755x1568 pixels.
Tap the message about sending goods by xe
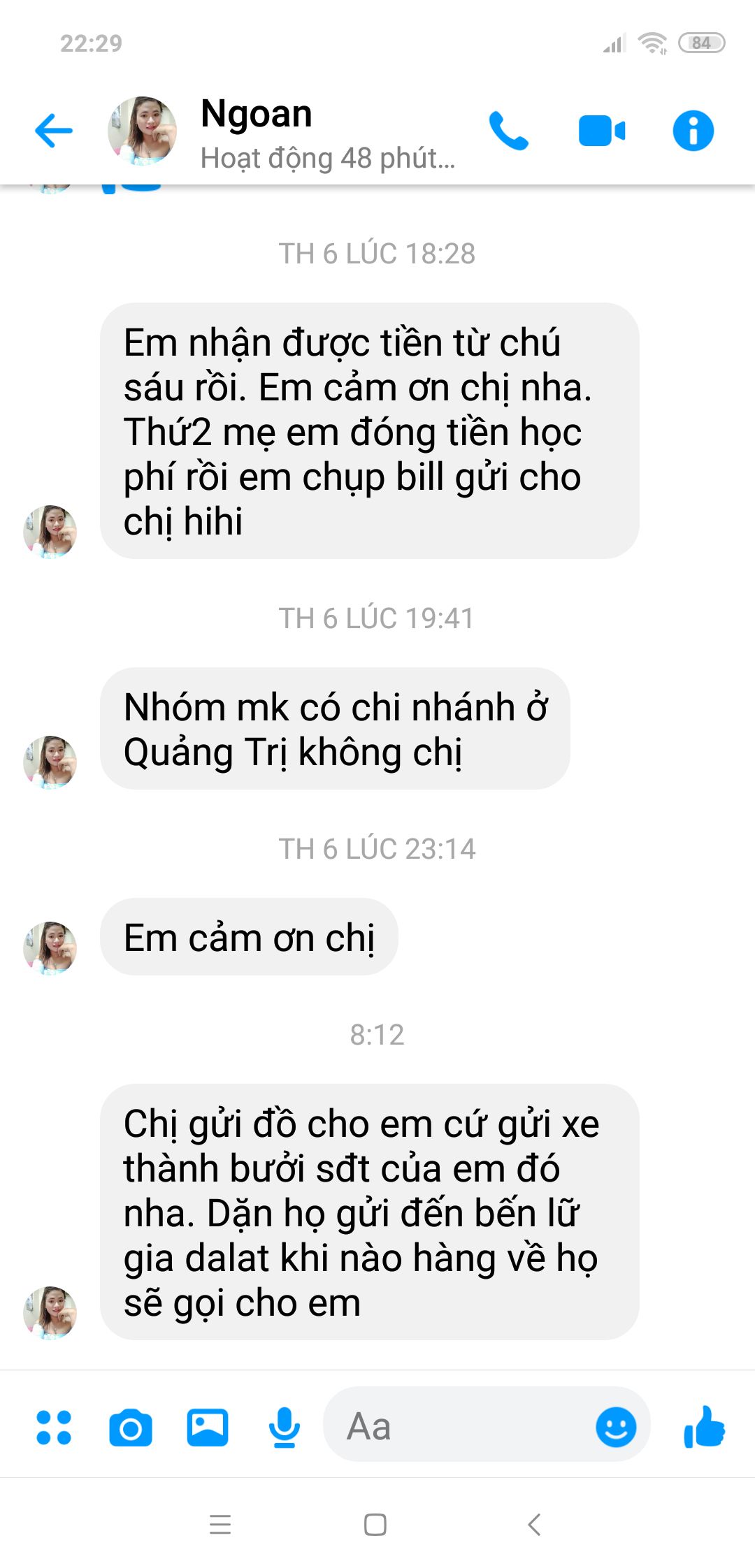tap(370, 1212)
